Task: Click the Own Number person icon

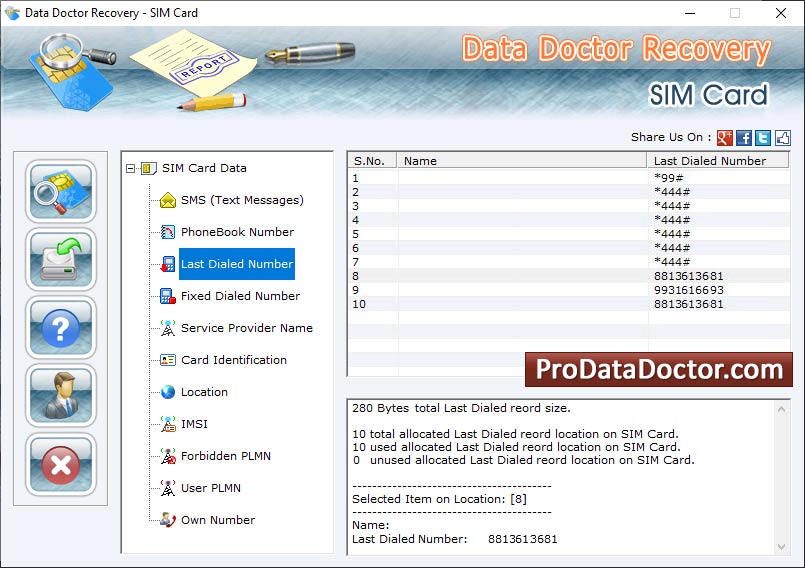Action: pos(168,520)
